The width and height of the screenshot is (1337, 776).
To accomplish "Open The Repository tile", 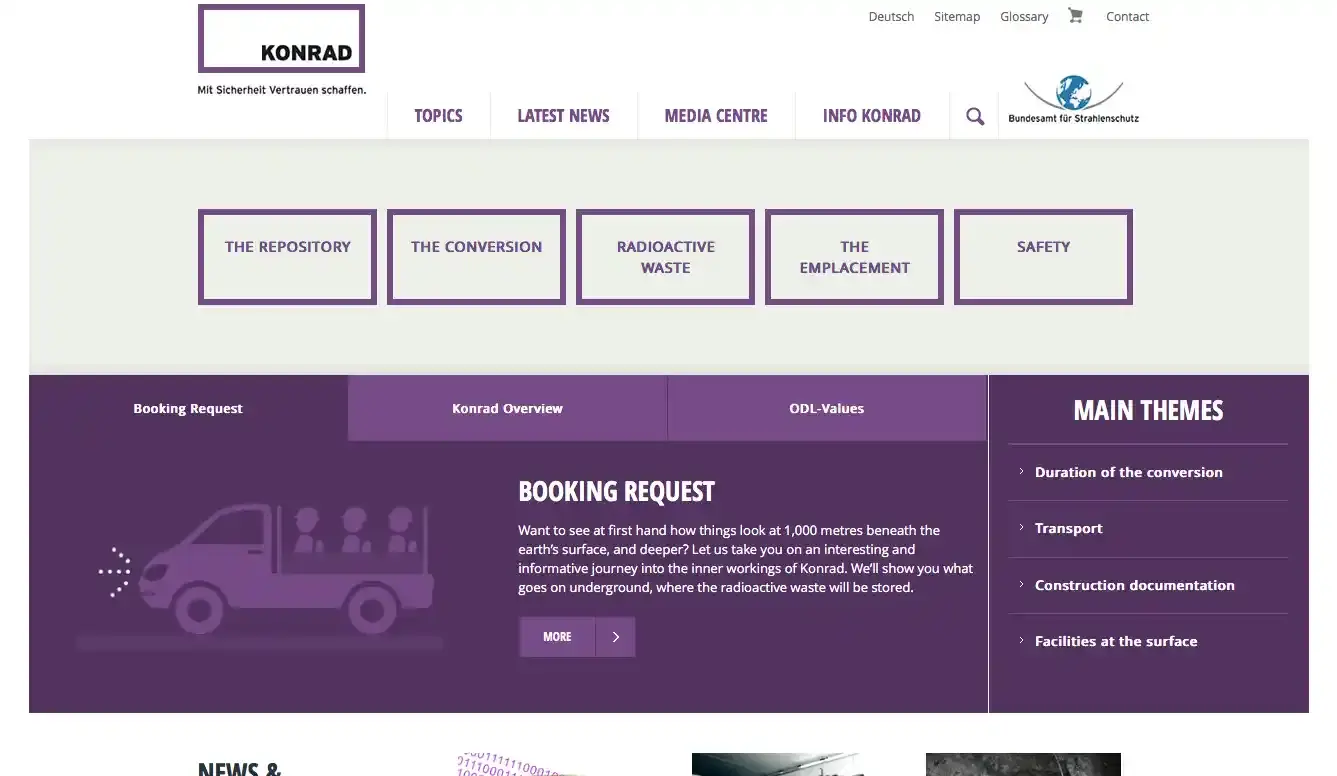I will click(x=287, y=257).
